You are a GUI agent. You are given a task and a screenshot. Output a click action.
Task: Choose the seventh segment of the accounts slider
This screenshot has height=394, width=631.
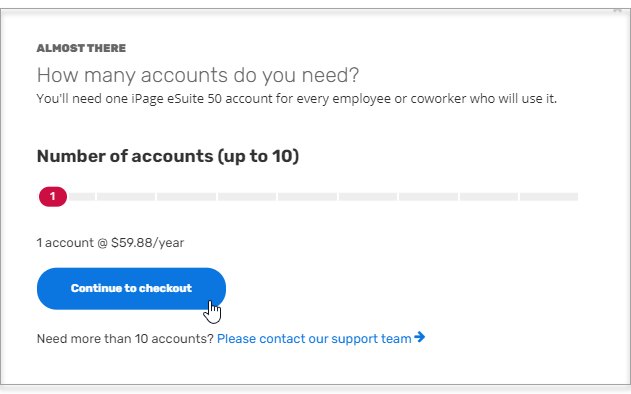[x=368, y=197]
